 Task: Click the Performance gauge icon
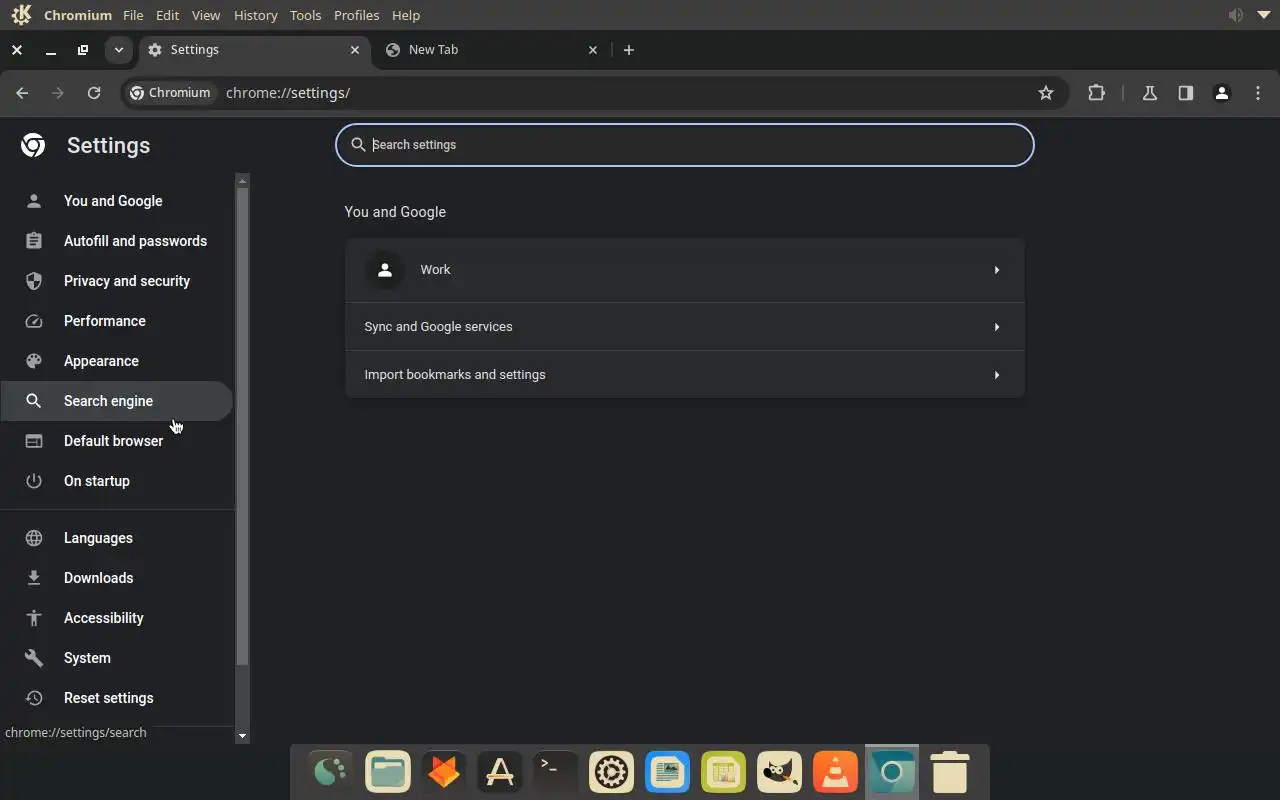[x=34, y=321]
